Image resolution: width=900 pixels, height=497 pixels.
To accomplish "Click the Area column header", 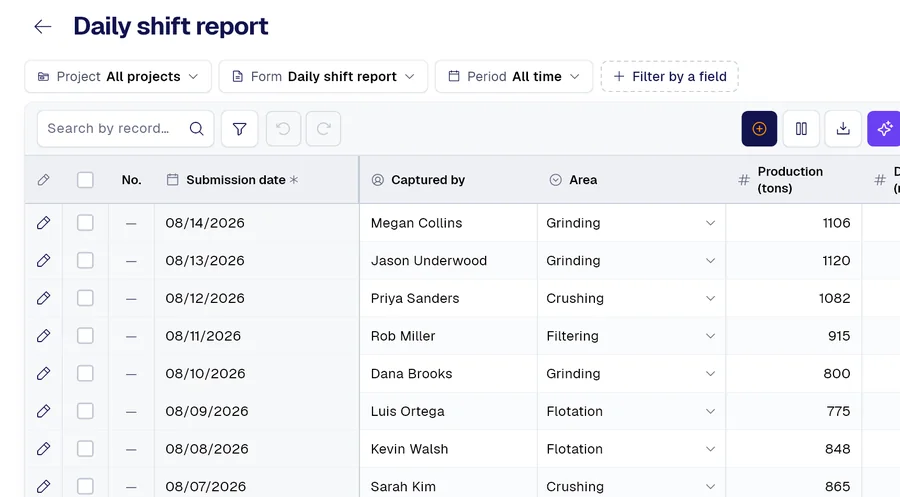I will (631, 180).
